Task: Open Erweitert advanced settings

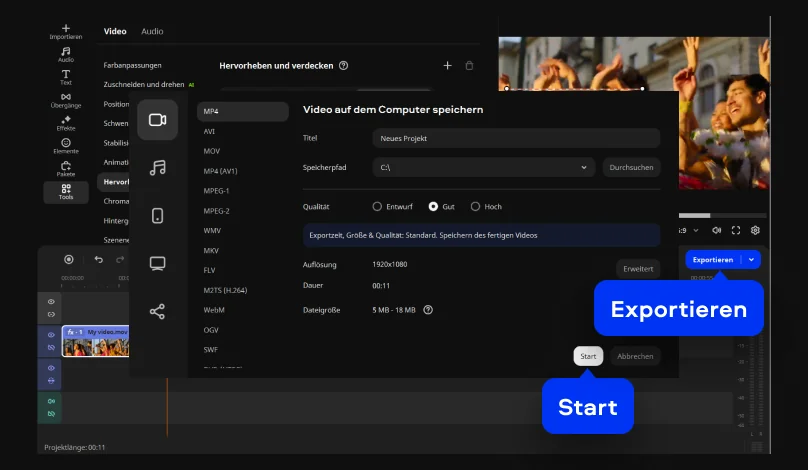Action: [x=638, y=269]
